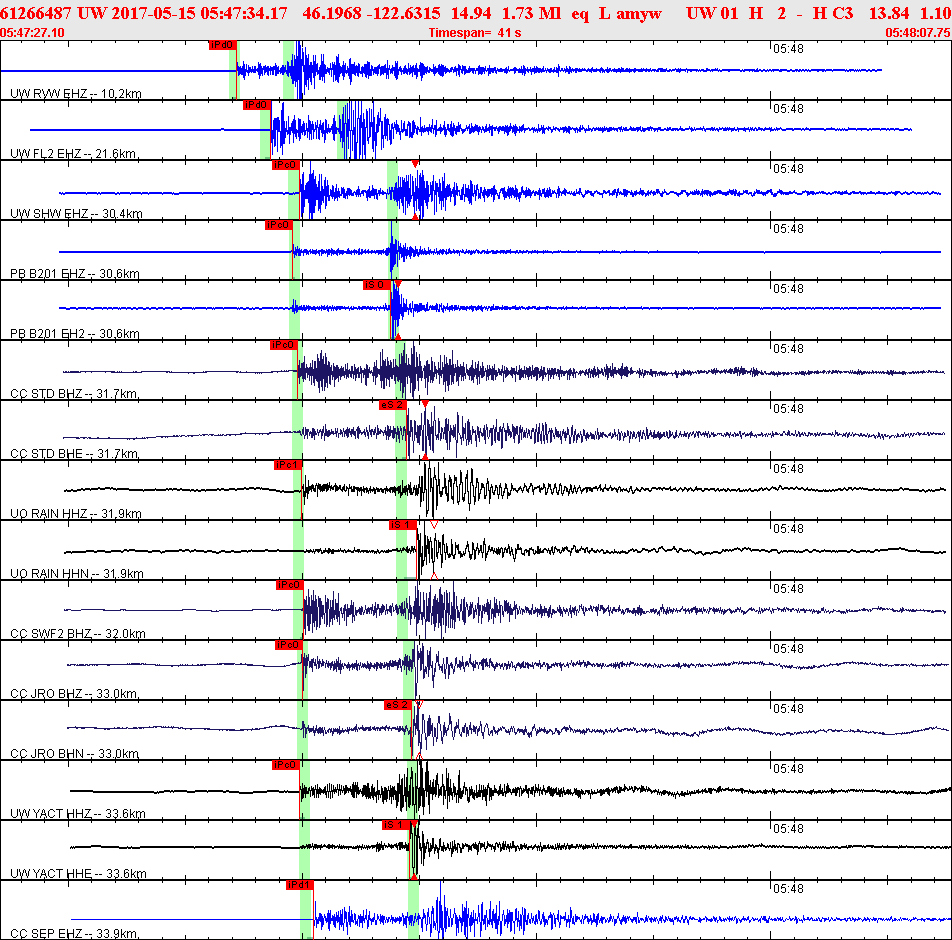Click the eS 2 pick on STD BHE
The height and width of the screenshot is (940, 952).
pos(392,405)
